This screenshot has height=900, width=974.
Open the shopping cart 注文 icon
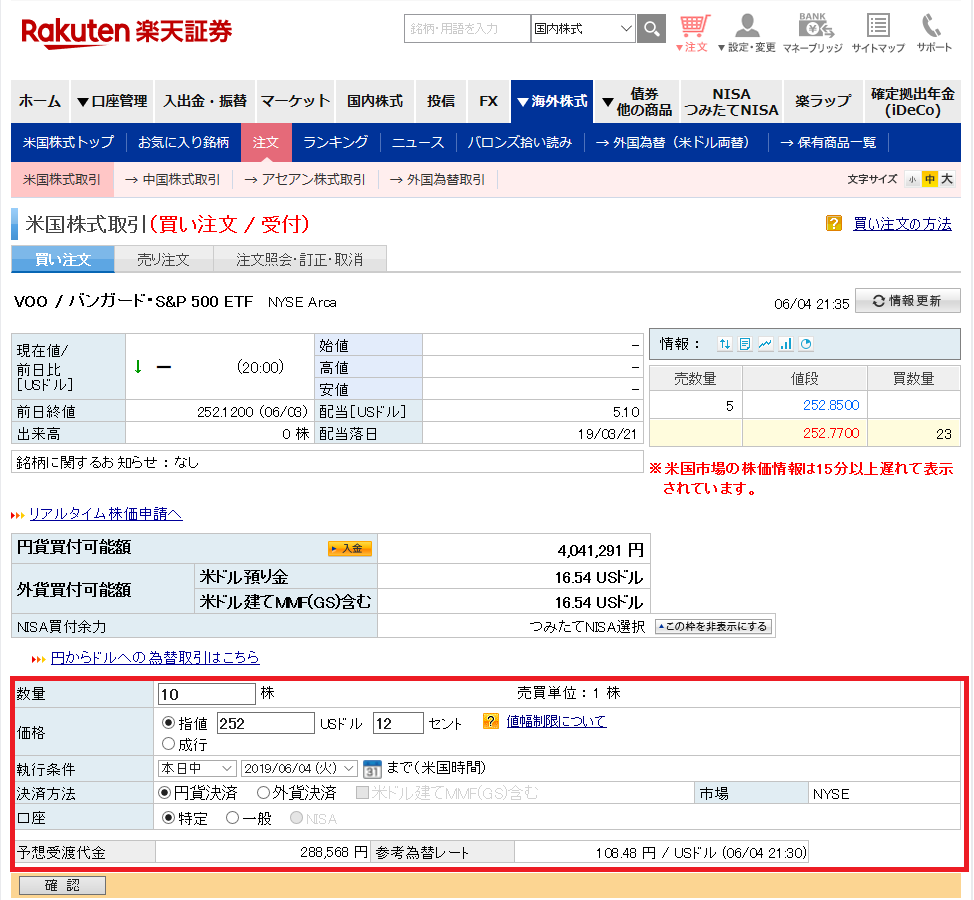pos(693,32)
